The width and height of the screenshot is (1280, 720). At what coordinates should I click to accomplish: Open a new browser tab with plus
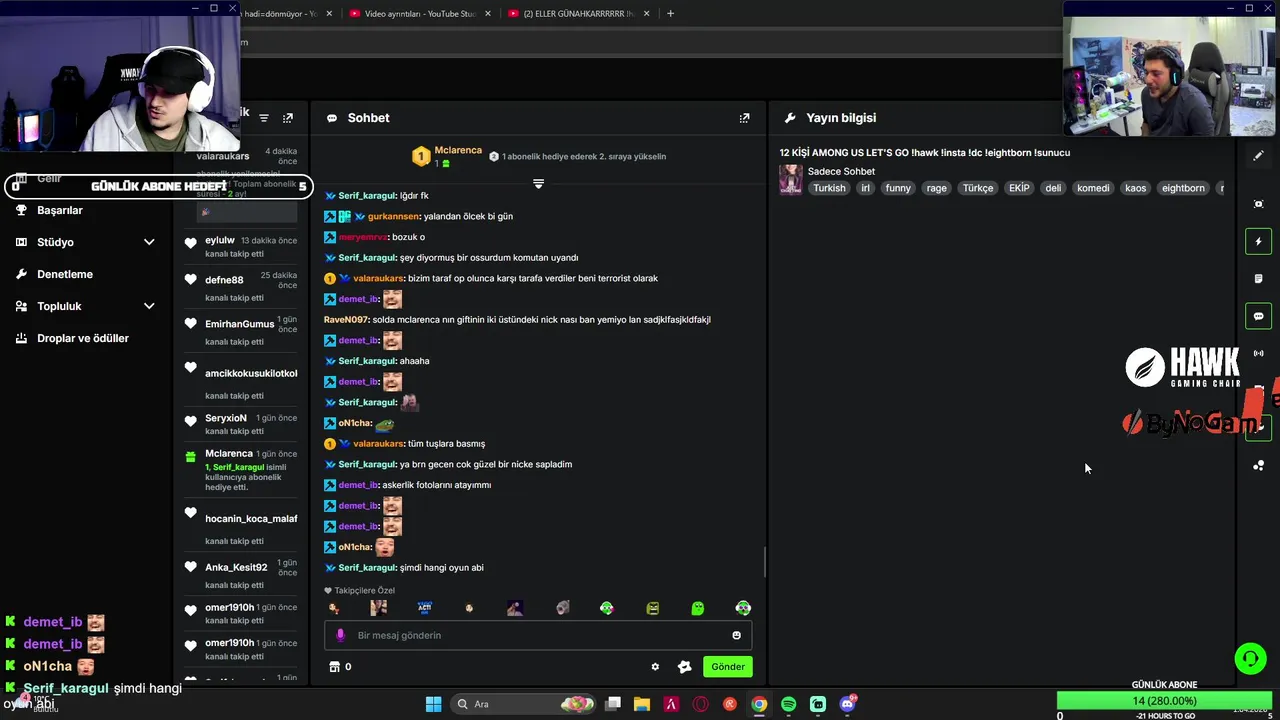[670, 14]
